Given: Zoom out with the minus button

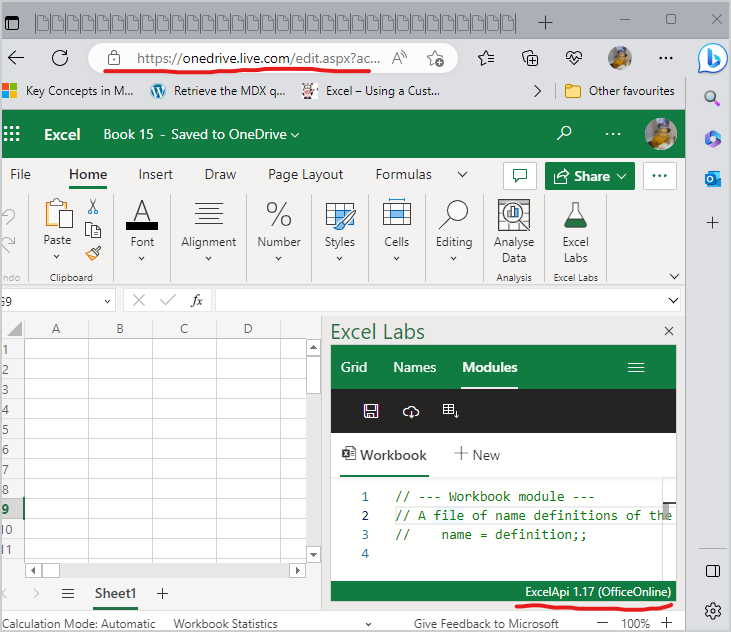Looking at the screenshot, I should (x=603, y=623).
